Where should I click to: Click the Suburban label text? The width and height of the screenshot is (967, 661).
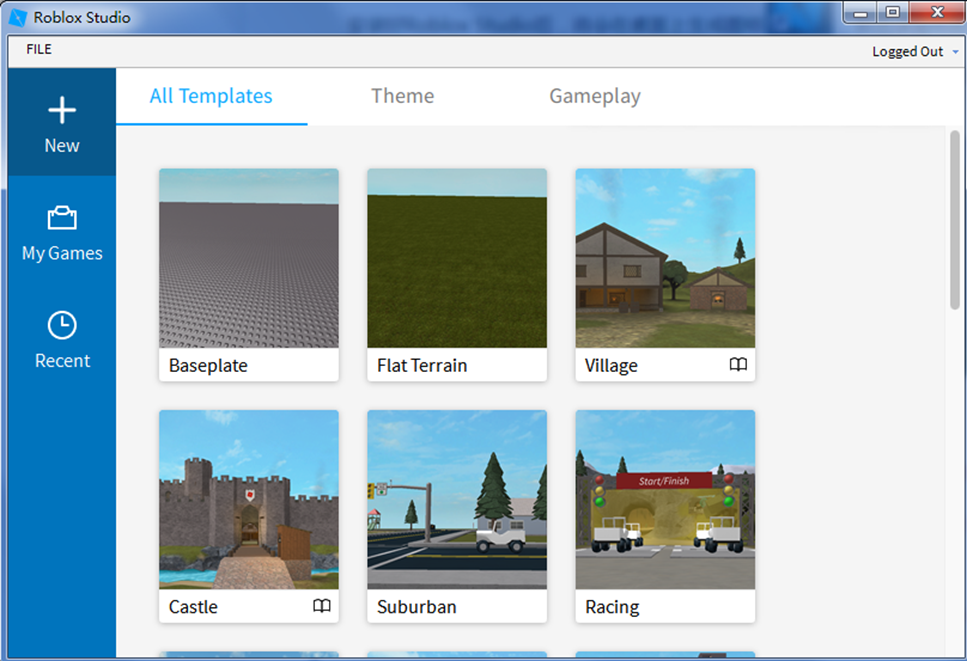click(416, 607)
